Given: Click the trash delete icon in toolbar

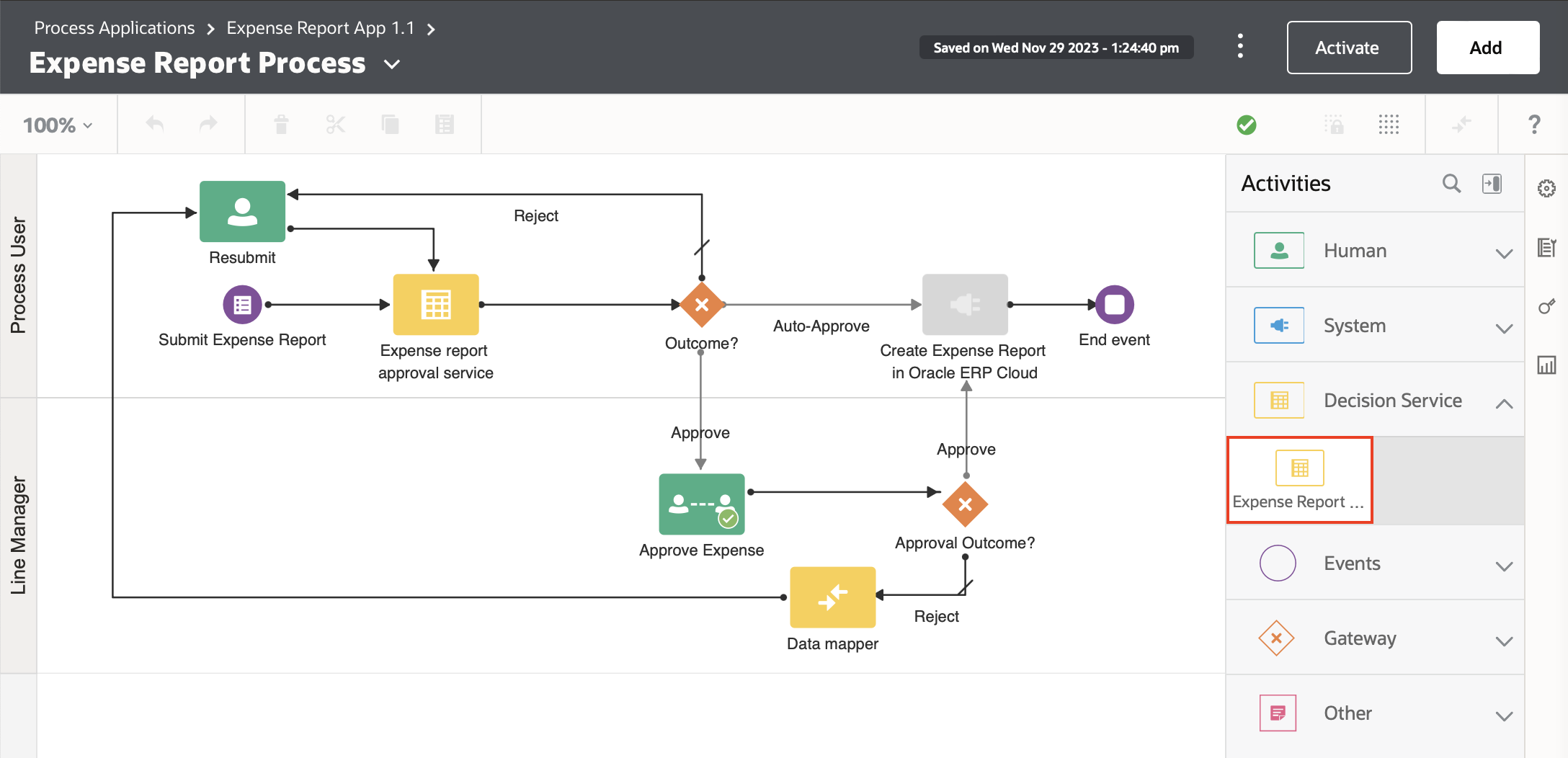Looking at the screenshot, I should pos(281,124).
